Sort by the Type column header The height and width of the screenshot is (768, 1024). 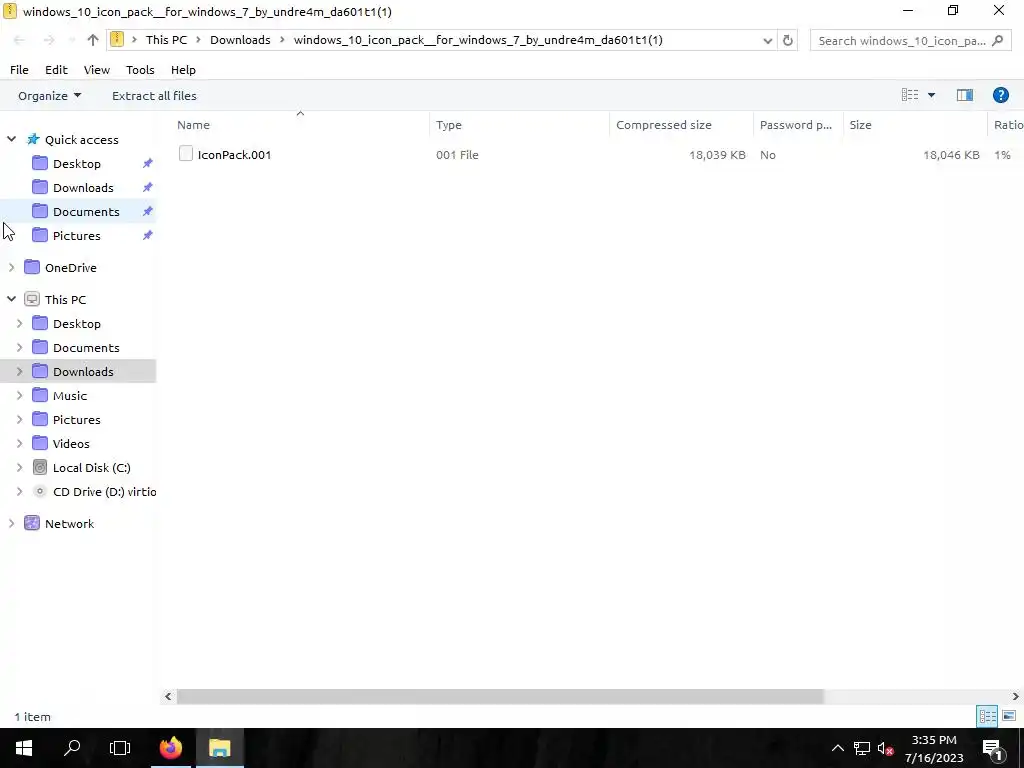(520, 125)
